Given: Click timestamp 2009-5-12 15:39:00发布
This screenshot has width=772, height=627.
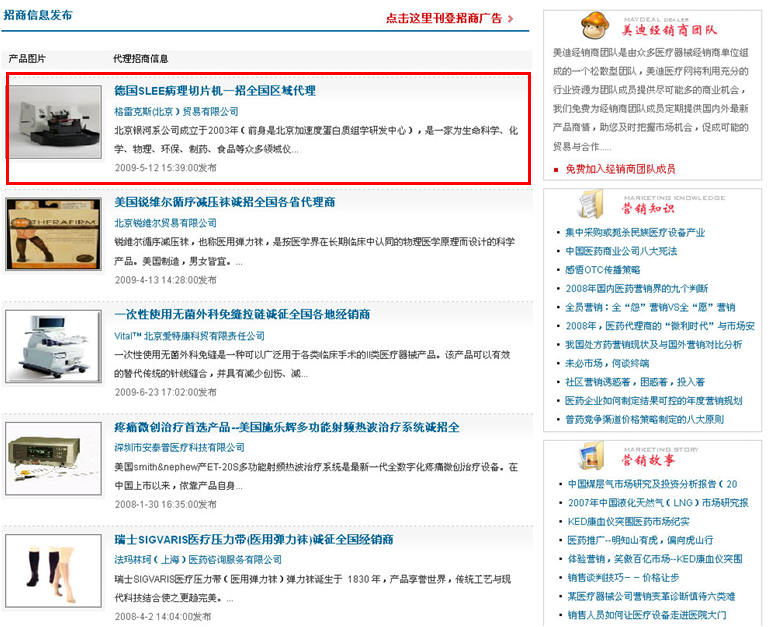Looking at the screenshot, I should pyautogui.click(x=165, y=168).
